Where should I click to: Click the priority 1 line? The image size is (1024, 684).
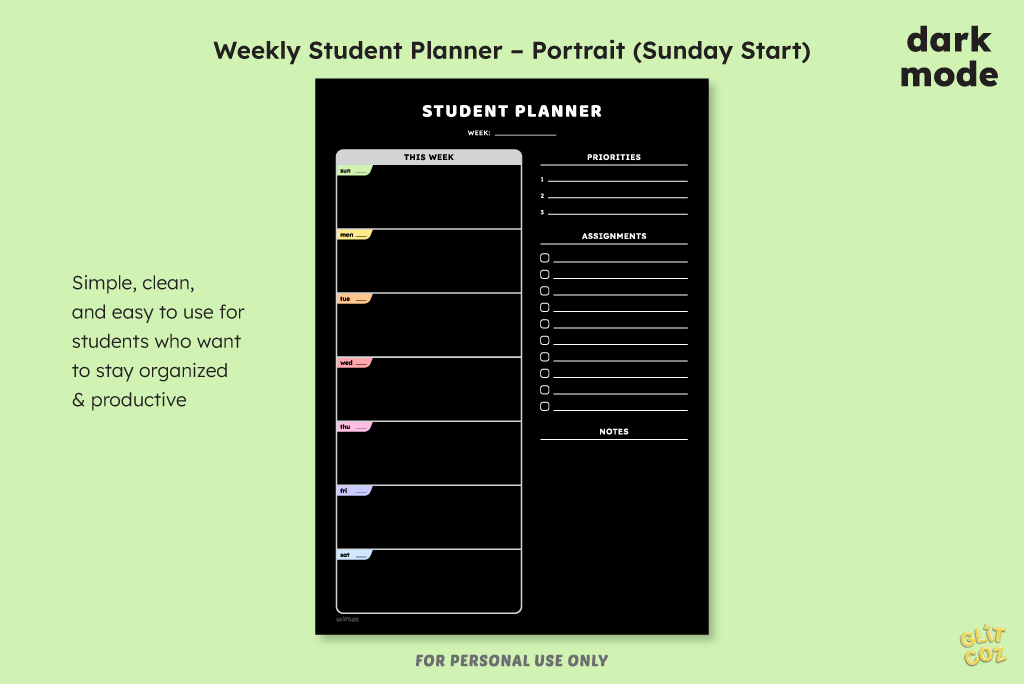pyautogui.click(x=617, y=180)
